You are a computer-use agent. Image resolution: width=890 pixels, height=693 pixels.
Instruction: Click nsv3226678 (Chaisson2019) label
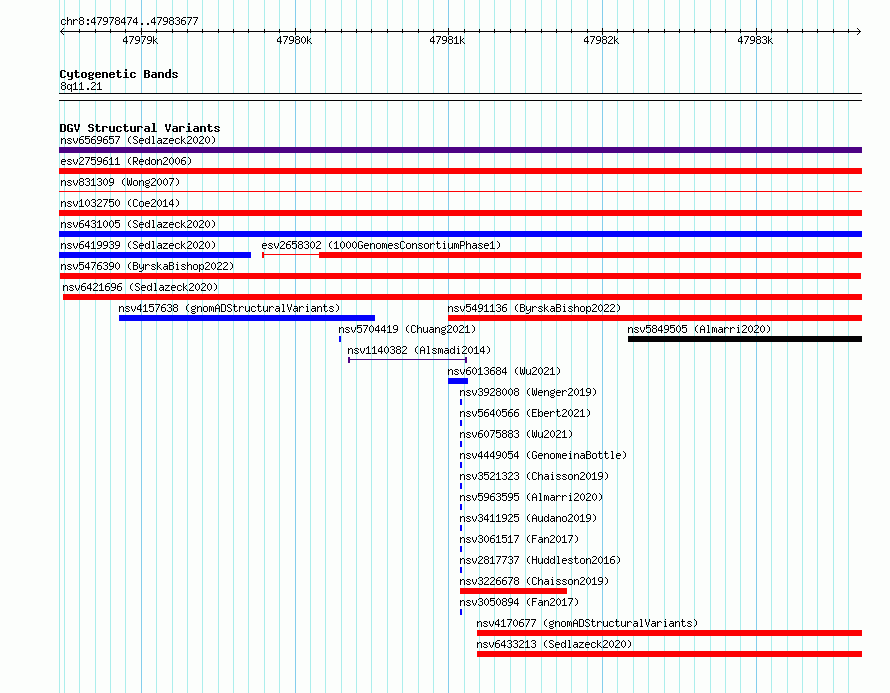(x=534, y=581)
